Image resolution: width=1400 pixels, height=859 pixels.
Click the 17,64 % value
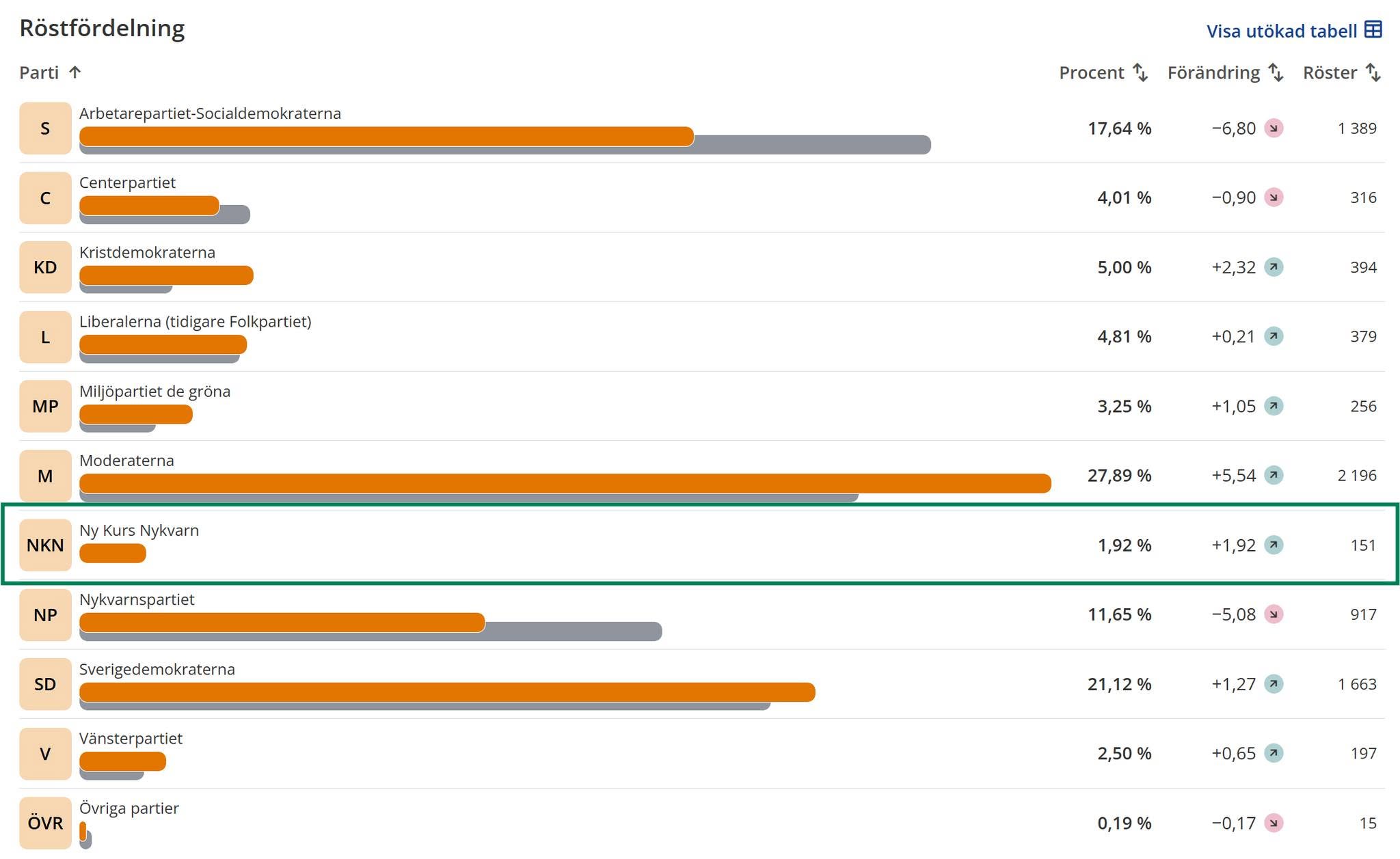(1120, 128)
